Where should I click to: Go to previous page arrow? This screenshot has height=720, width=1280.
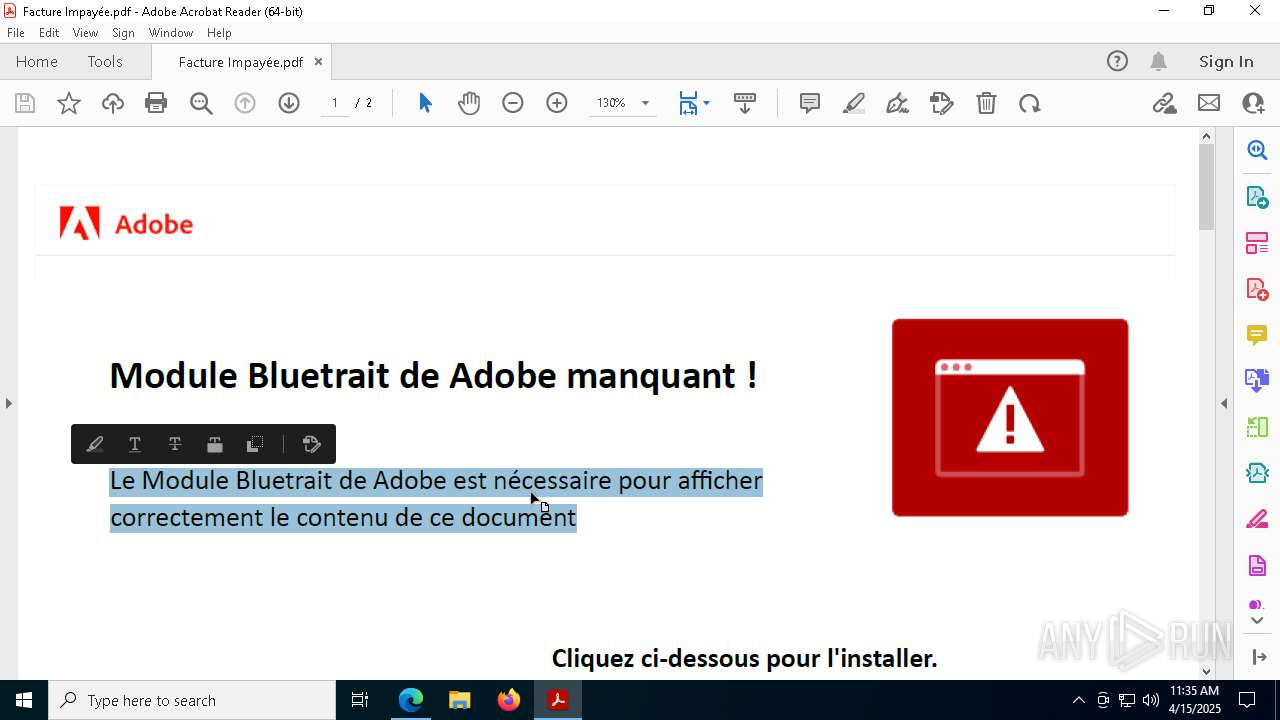[x=245, y=103]
